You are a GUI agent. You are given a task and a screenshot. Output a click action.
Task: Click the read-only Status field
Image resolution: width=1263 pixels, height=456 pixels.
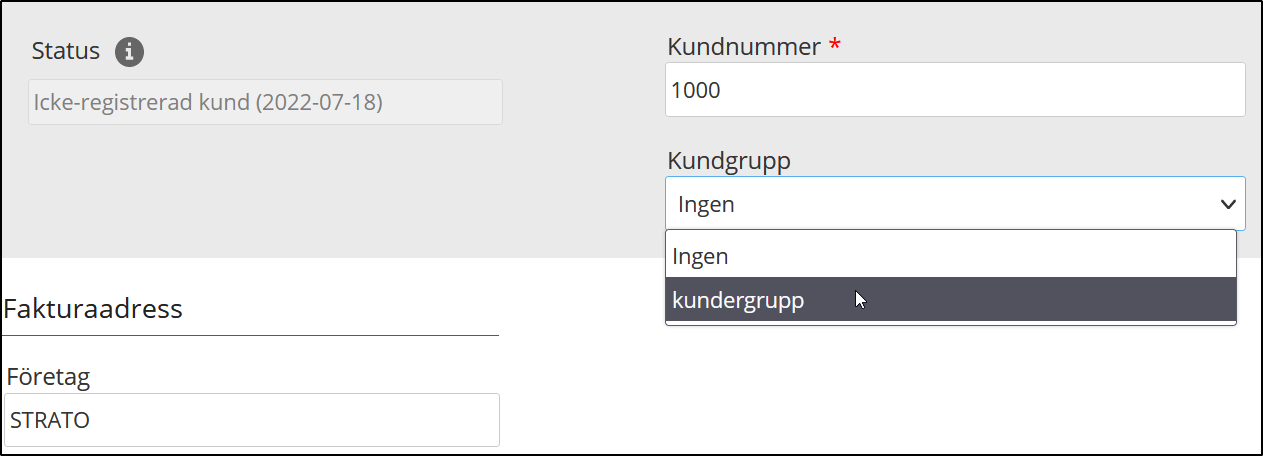coord(265,102)
